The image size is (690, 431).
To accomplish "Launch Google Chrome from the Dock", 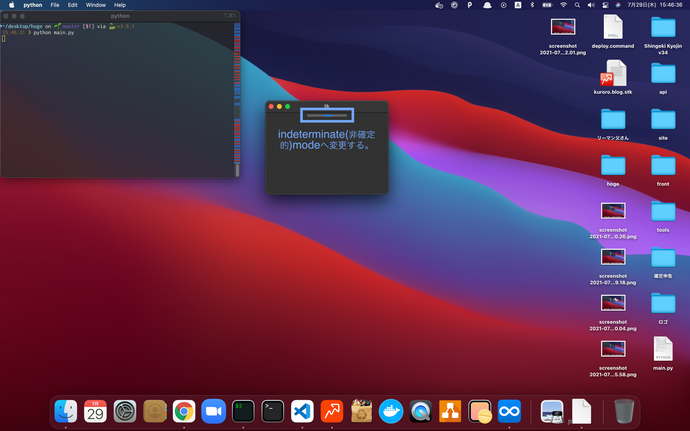I will click(184, 411).
